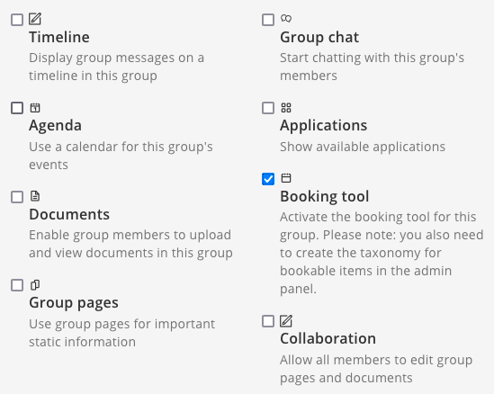Click "Activate the booking tool" description text
494x394 pixels.
(382, 253)
